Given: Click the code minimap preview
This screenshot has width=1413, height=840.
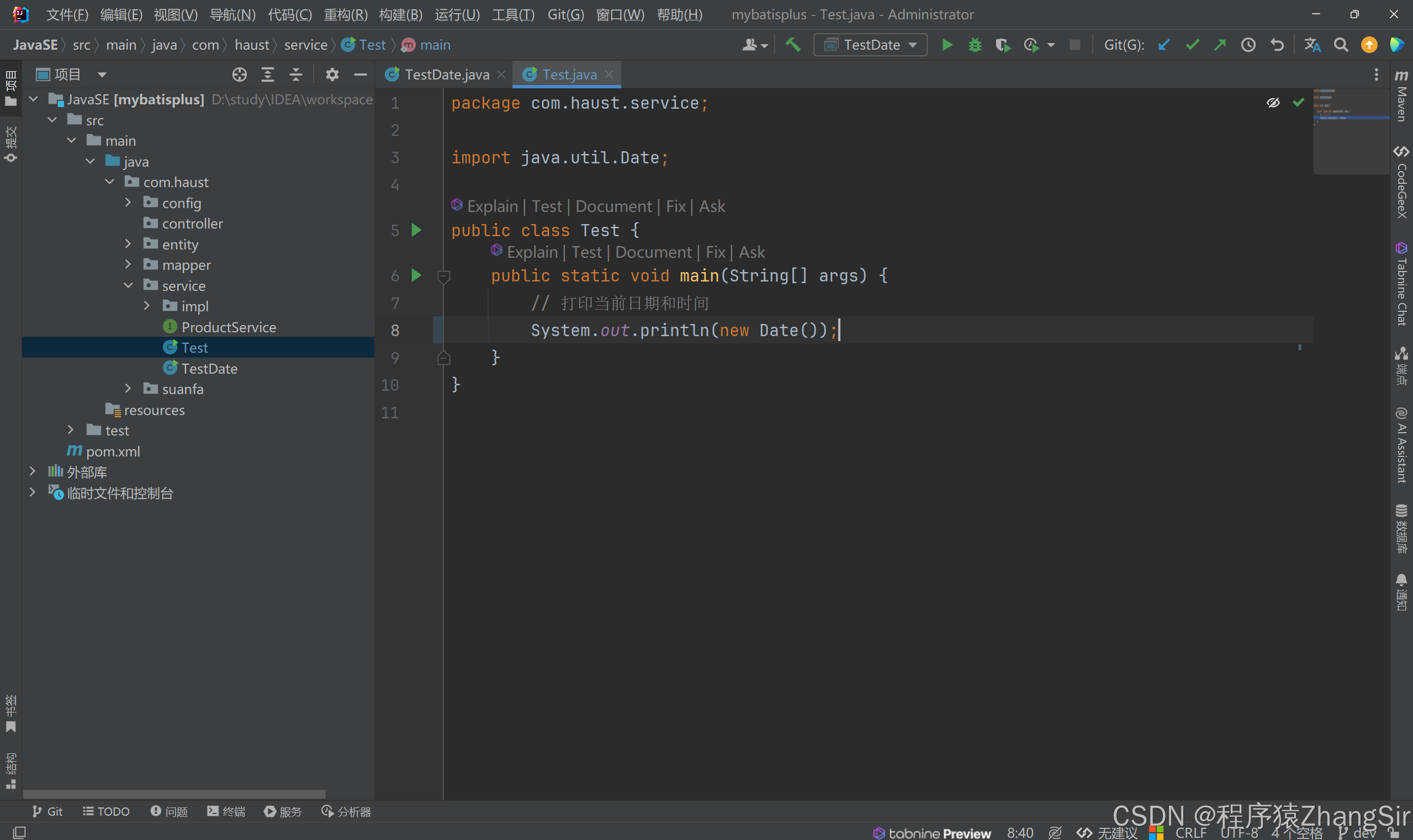Looking at the screenshot, I should point(1351,131).
